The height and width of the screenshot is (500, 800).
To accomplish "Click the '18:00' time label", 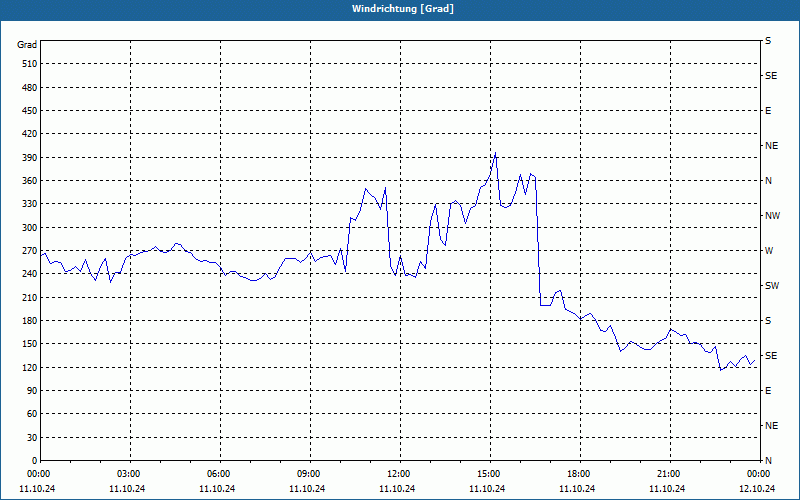I will point(580,474).
